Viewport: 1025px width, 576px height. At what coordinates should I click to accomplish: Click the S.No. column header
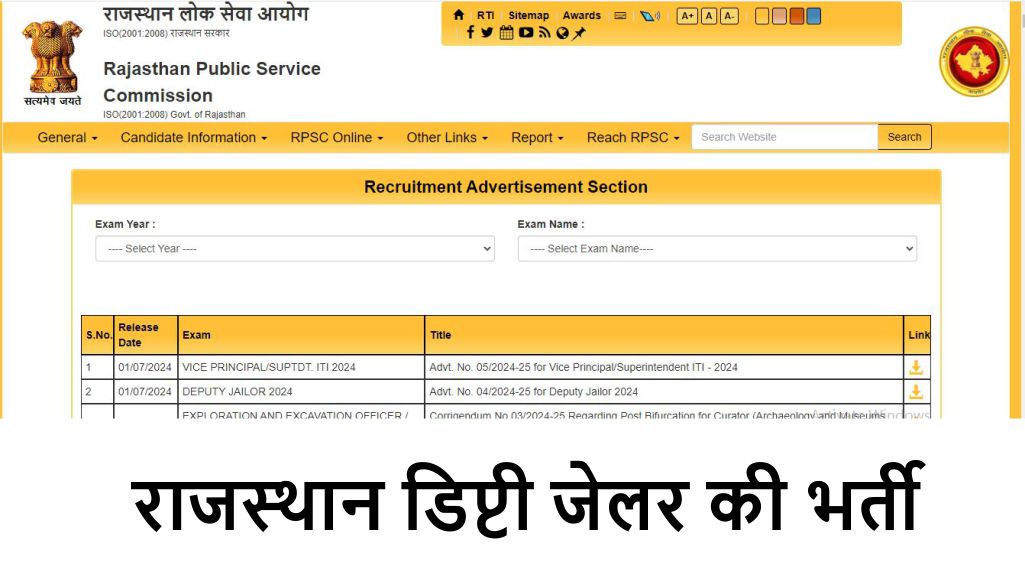(97, 335)
